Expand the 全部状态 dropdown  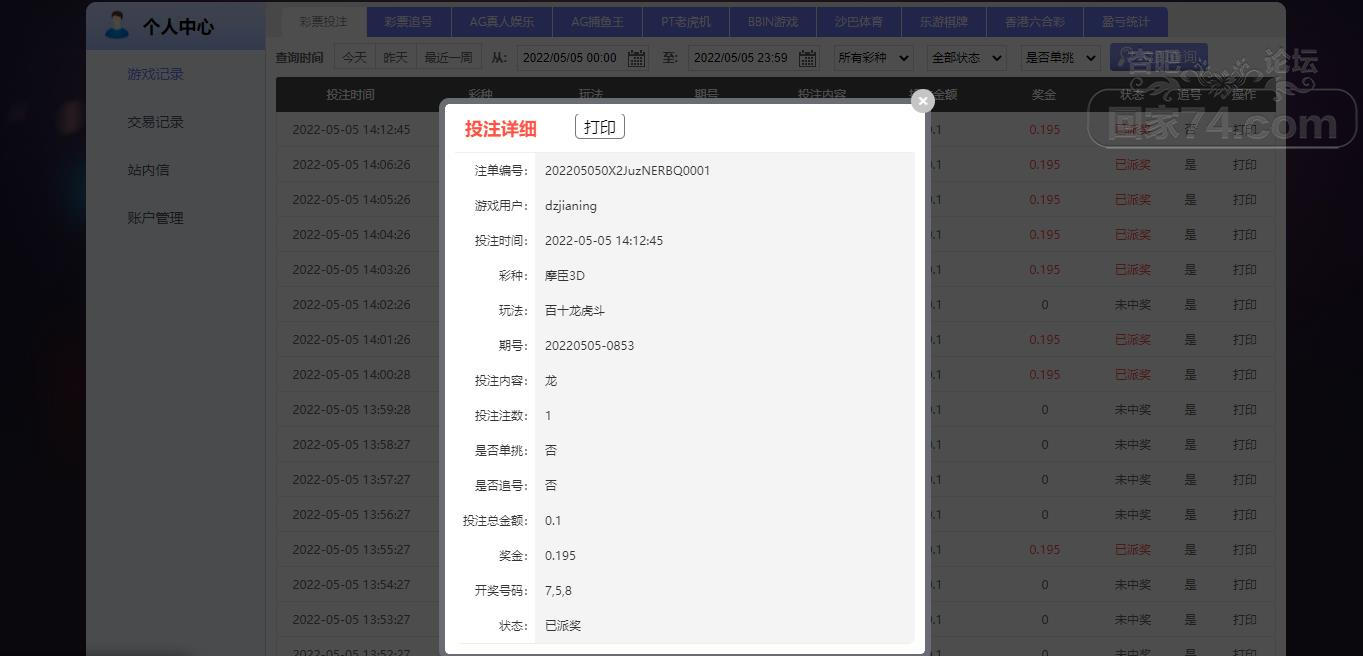point(966,58)
